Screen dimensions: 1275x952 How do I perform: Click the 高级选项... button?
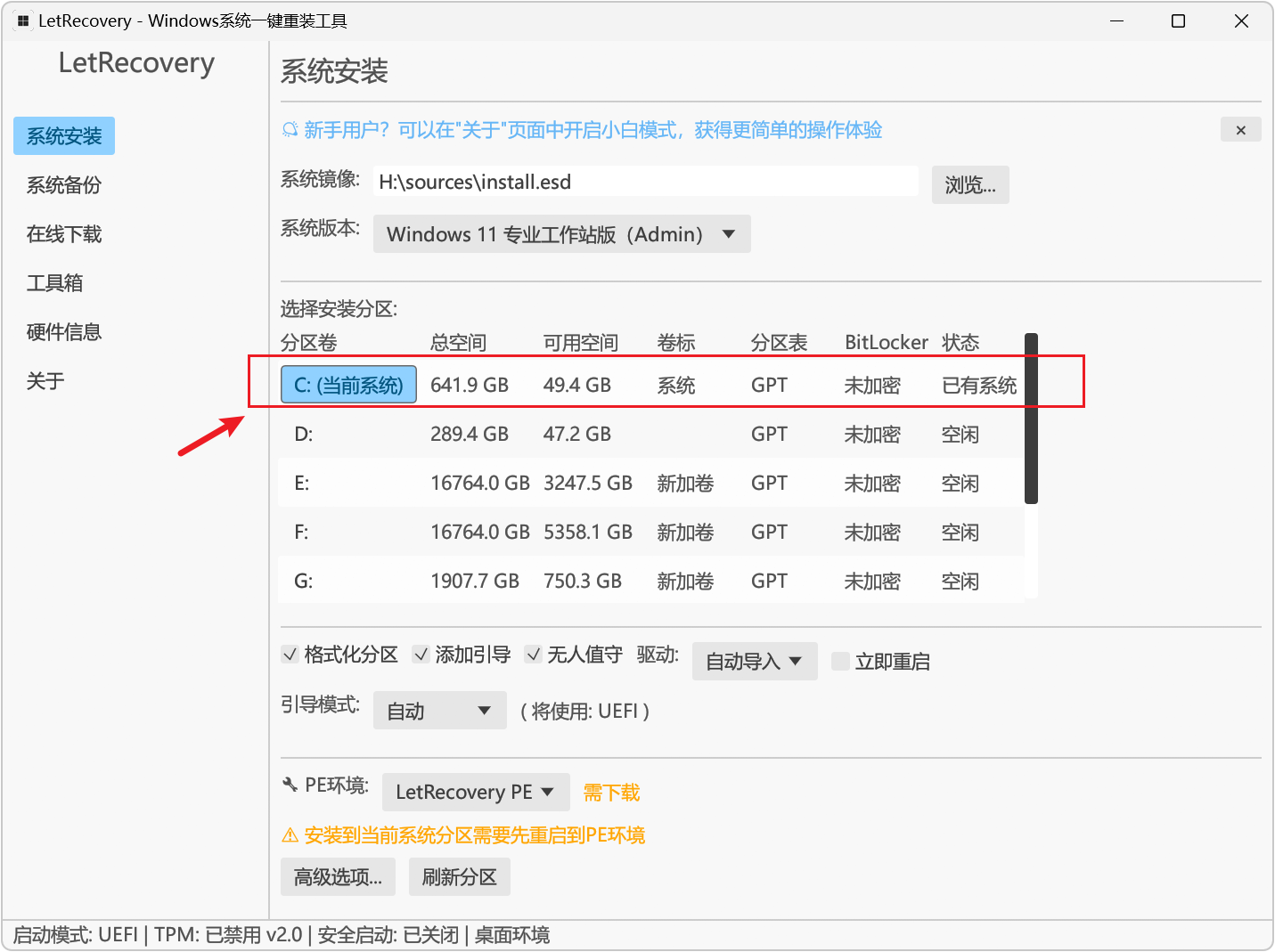click(x=339, y=877)
